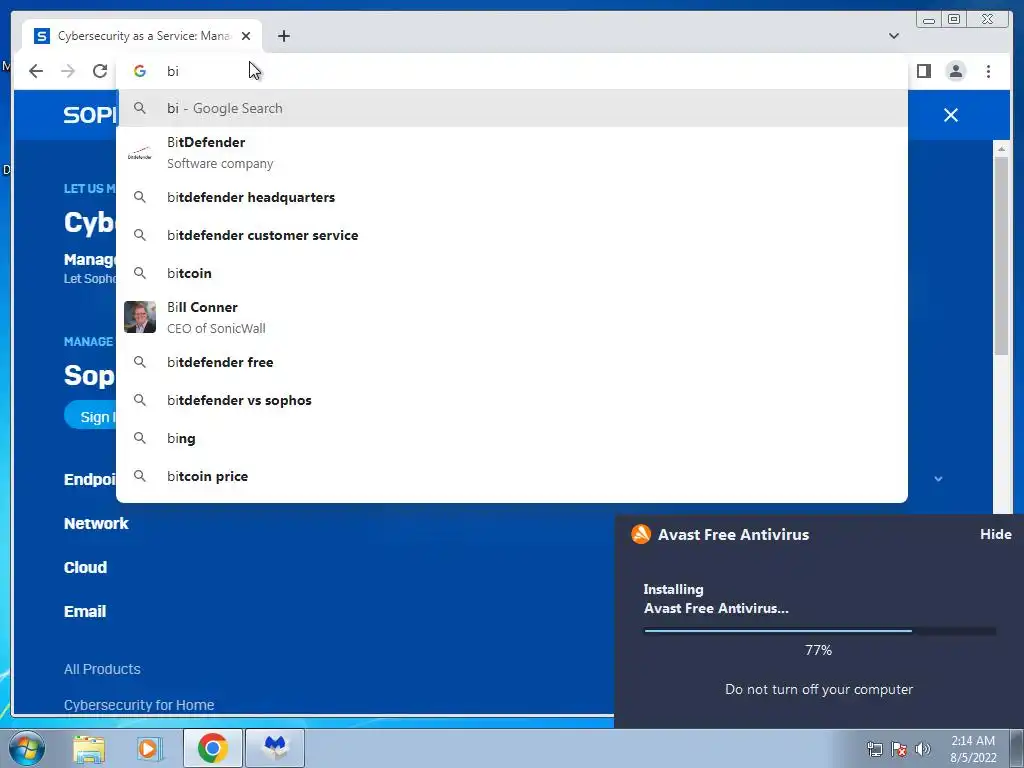Screen dimensions: 1024x768
Task: Expand the Endpoint section chevron
Action: tap(938, 479)
